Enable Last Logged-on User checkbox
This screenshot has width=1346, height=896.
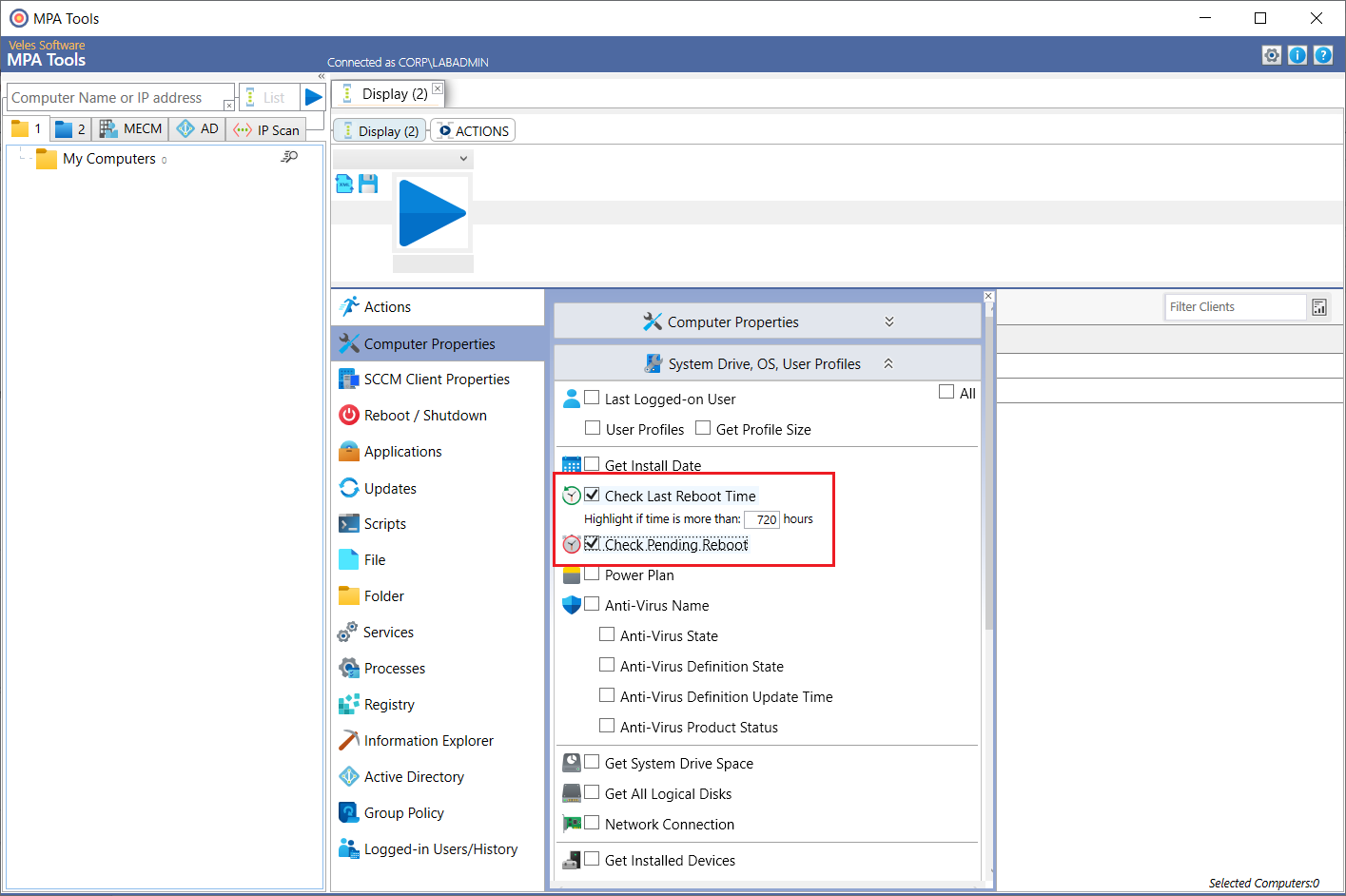coord(592,398)
